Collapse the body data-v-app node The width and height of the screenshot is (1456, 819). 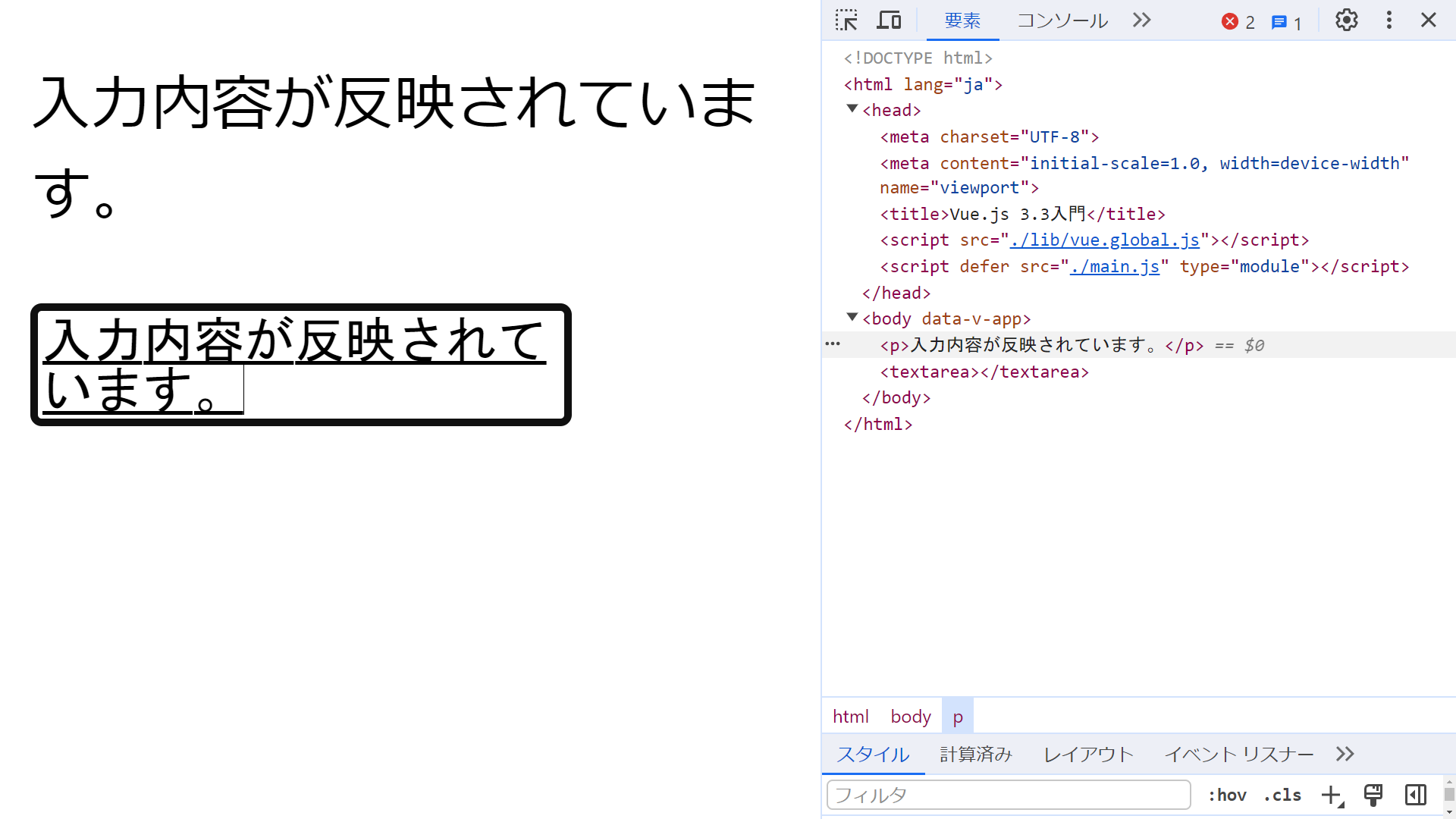(x=852, y=318)
